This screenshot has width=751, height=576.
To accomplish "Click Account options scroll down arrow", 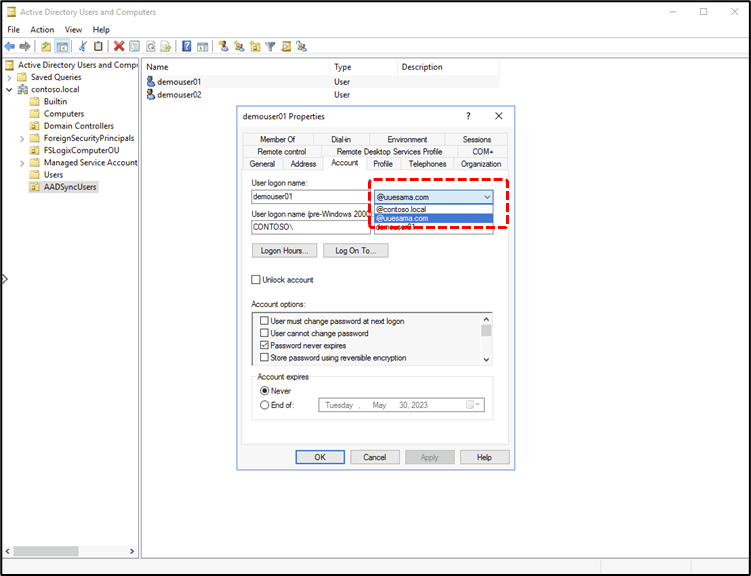I will [x=486, y=359].
